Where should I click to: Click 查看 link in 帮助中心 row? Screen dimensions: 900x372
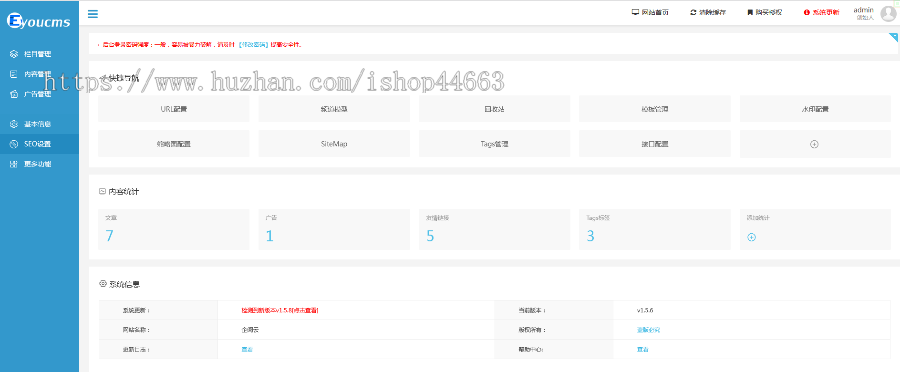pos(642,349)
